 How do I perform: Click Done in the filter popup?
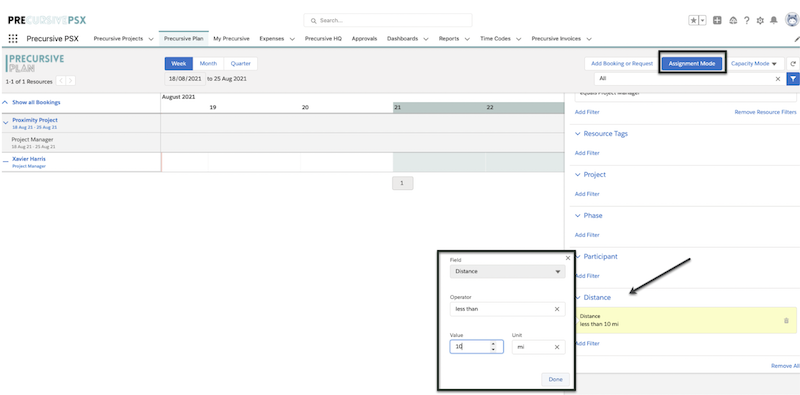555,379
